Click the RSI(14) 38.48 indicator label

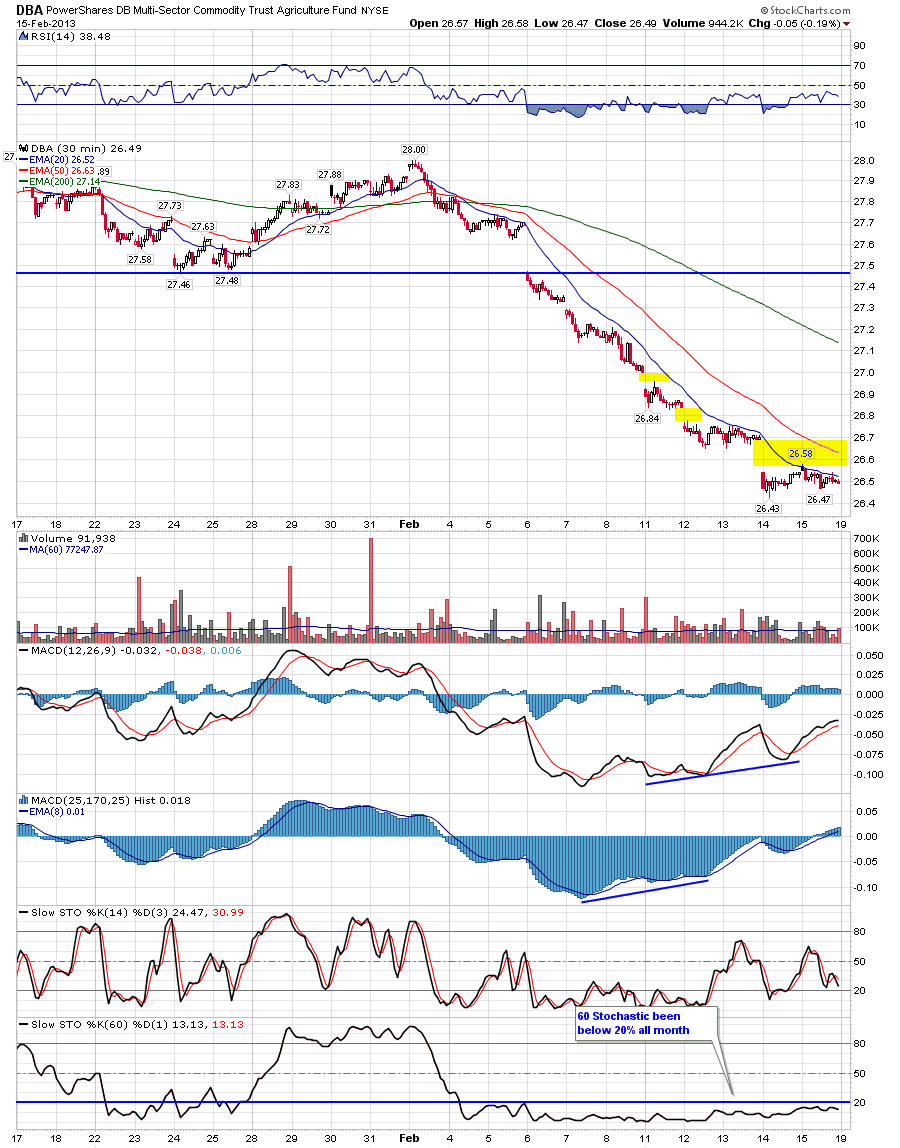[70, 36]
